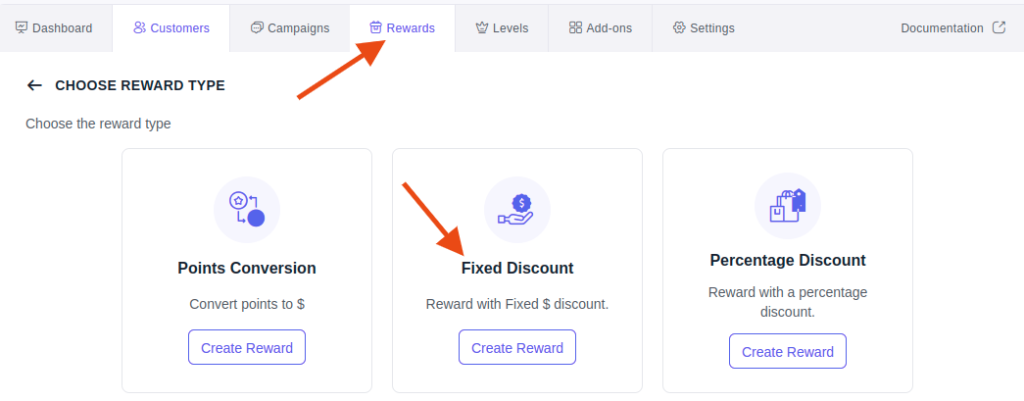Click the Add-ons grid icon

[x=575, y=27]
